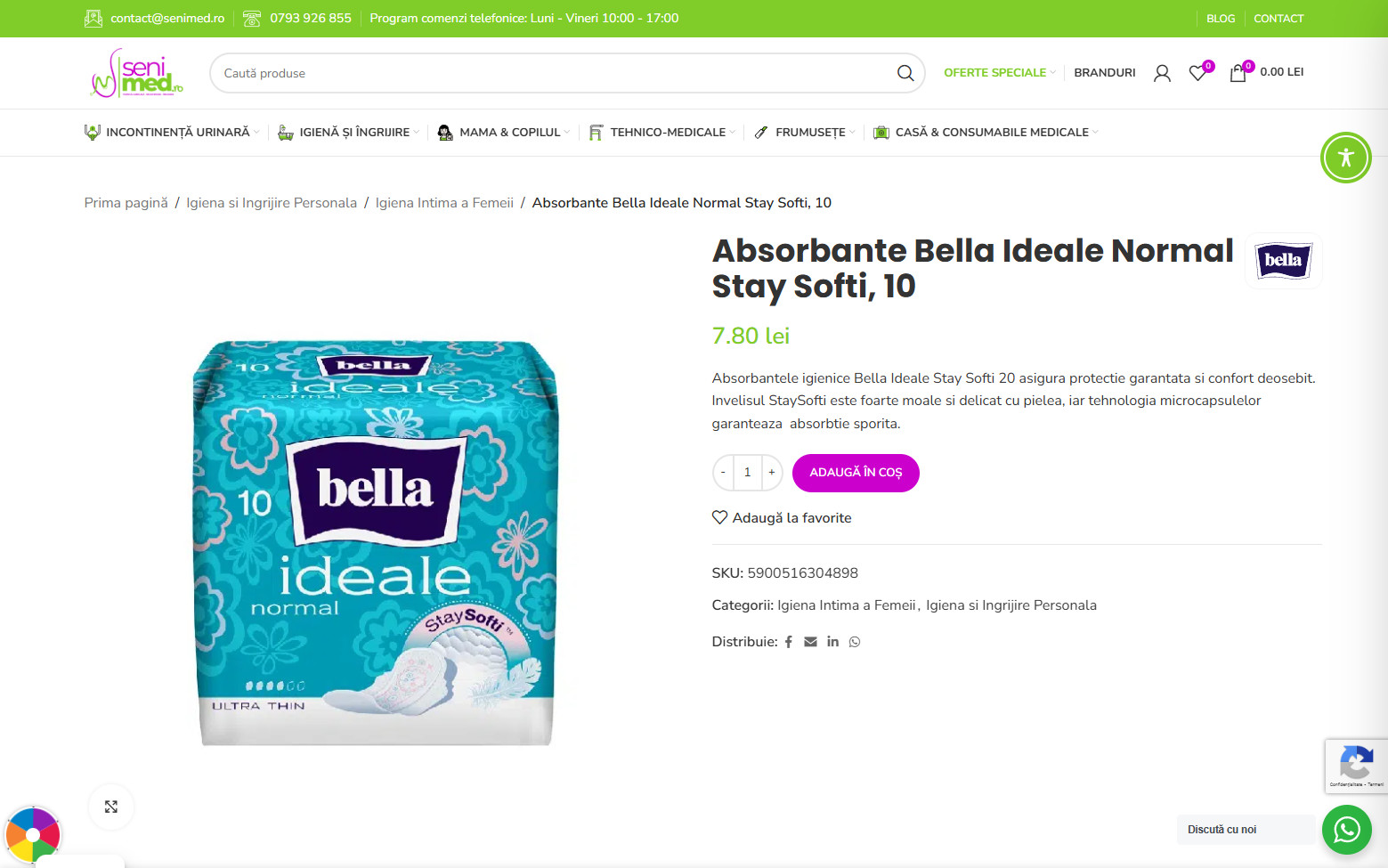
Task: Open the shopping cart bag icon
Action: (1238, 73)
